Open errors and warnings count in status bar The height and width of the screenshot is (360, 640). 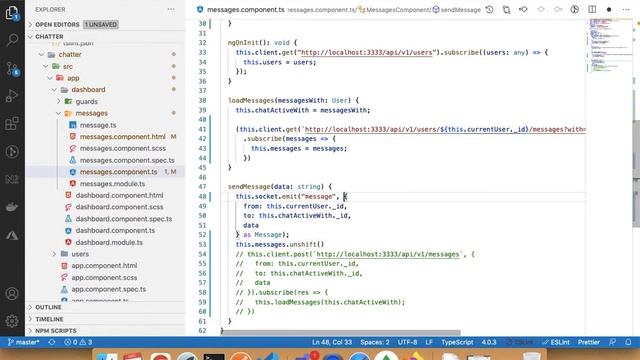[78, 342]
